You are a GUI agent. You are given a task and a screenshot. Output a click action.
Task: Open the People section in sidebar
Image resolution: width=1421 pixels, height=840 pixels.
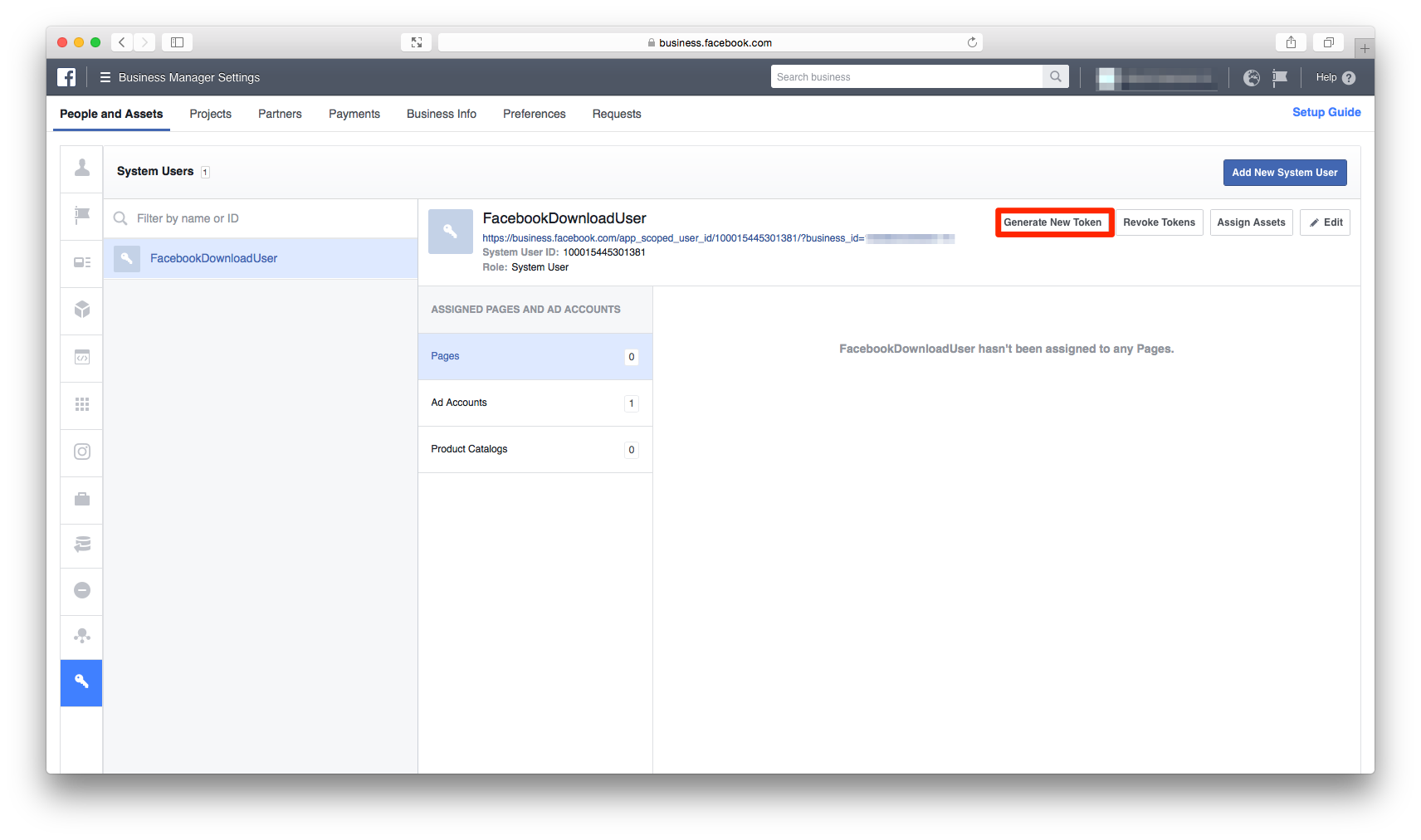point(82,169)
